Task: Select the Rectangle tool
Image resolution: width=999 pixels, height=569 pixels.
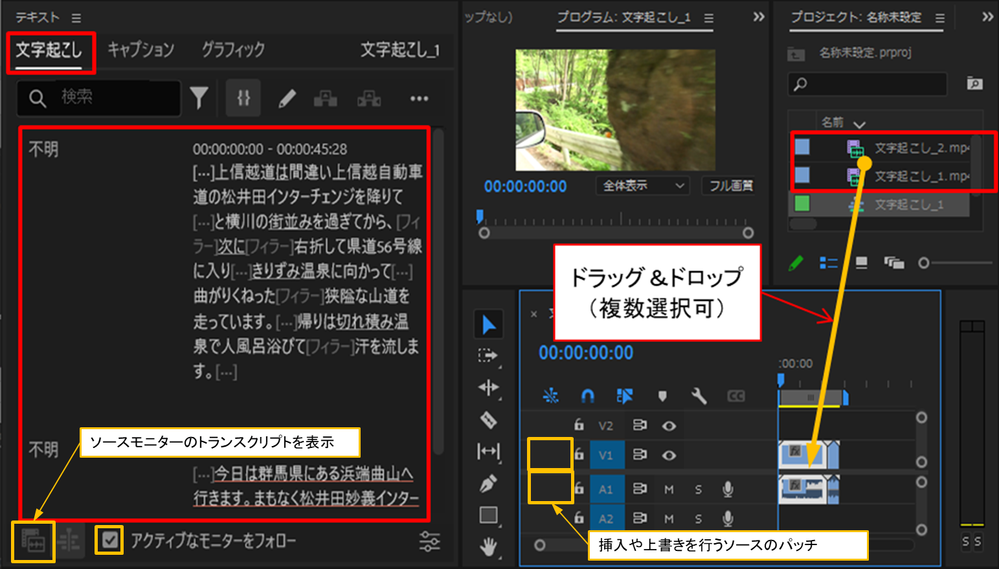Action: pos(489,515)
